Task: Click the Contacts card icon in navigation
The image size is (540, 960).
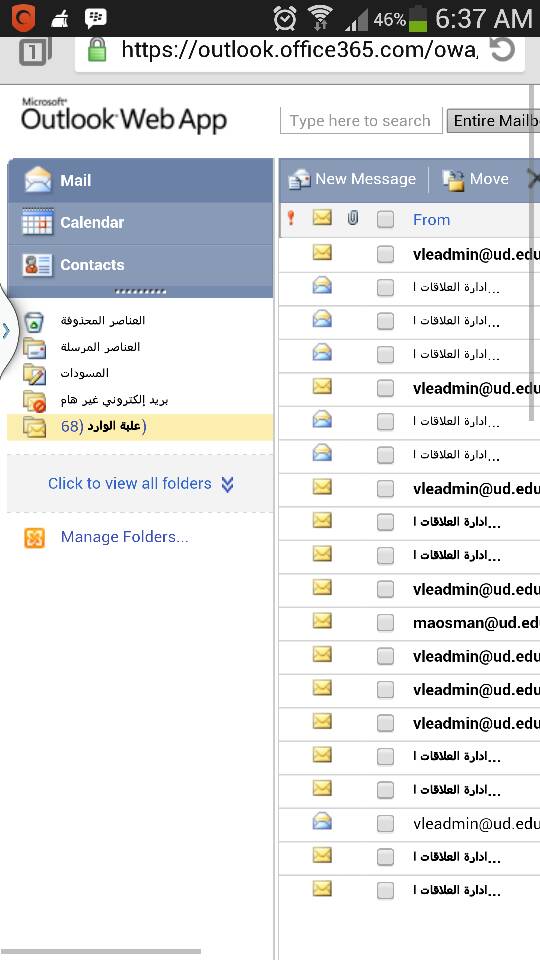Action: (37, 265)
